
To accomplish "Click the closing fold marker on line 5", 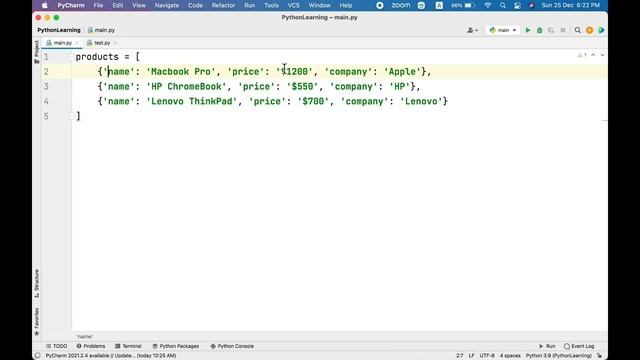I will pyautogui.click(x=72, y=116).
